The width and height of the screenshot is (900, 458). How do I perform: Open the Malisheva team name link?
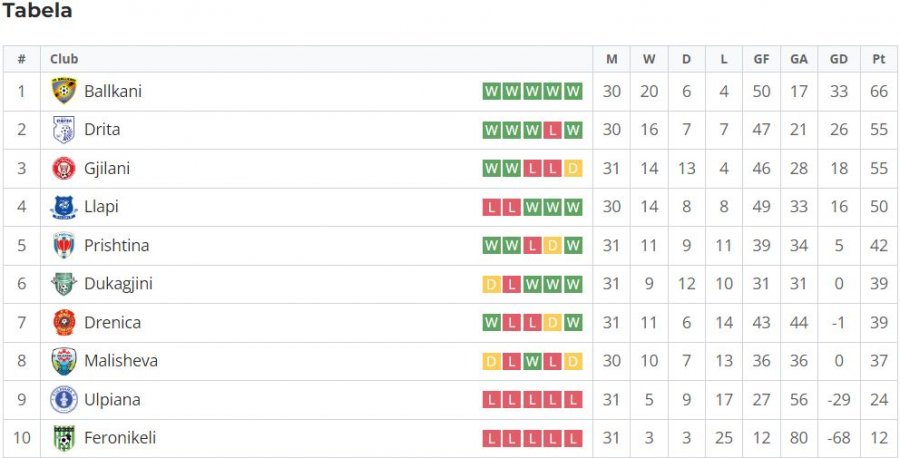coord(121,361)
